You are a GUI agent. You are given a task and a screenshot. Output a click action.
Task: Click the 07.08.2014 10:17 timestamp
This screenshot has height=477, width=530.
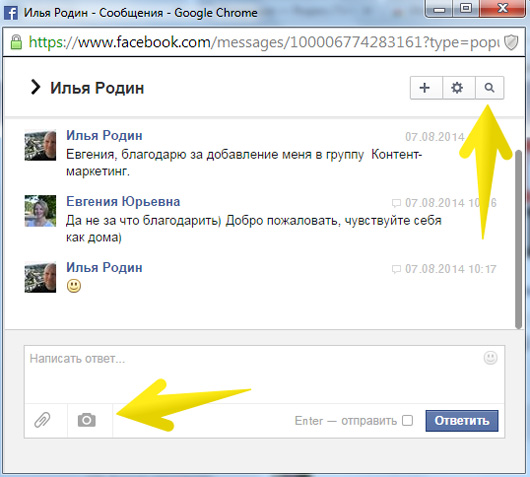click(x=451, y=269)
